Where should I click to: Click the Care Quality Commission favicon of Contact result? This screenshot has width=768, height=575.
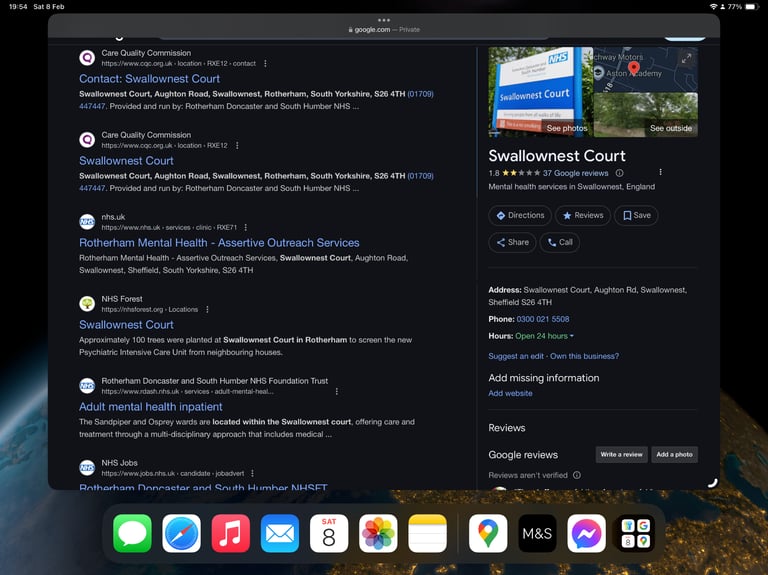click(x=87, y=58)
